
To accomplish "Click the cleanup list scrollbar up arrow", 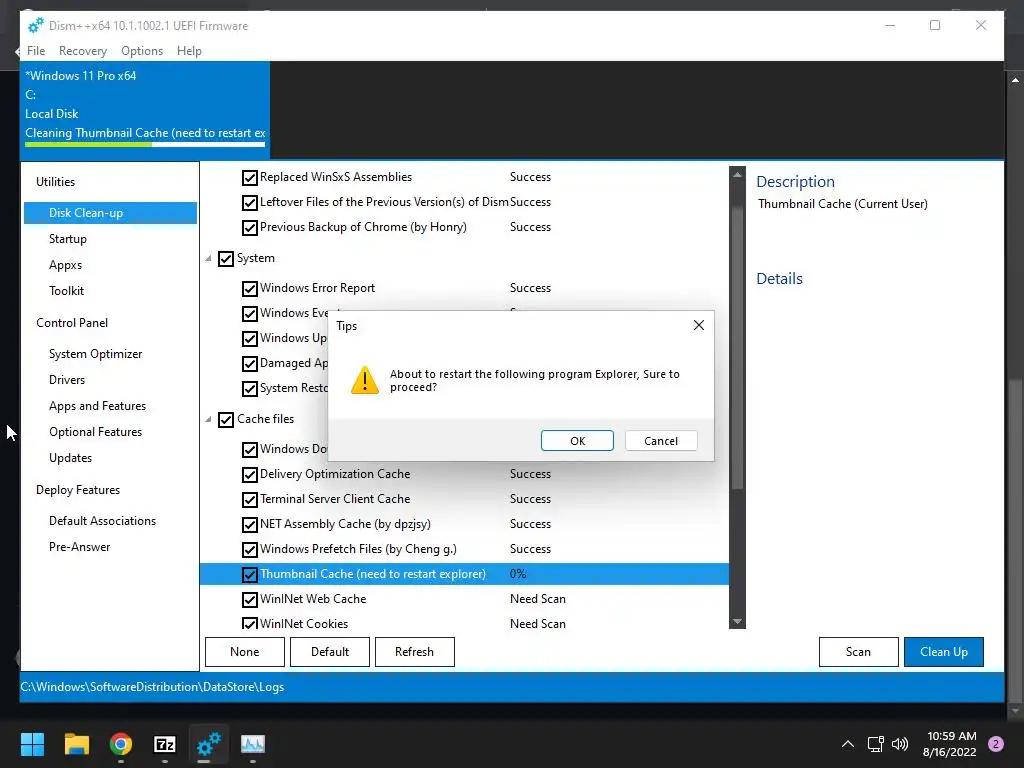I will click(x=737, y=175).
